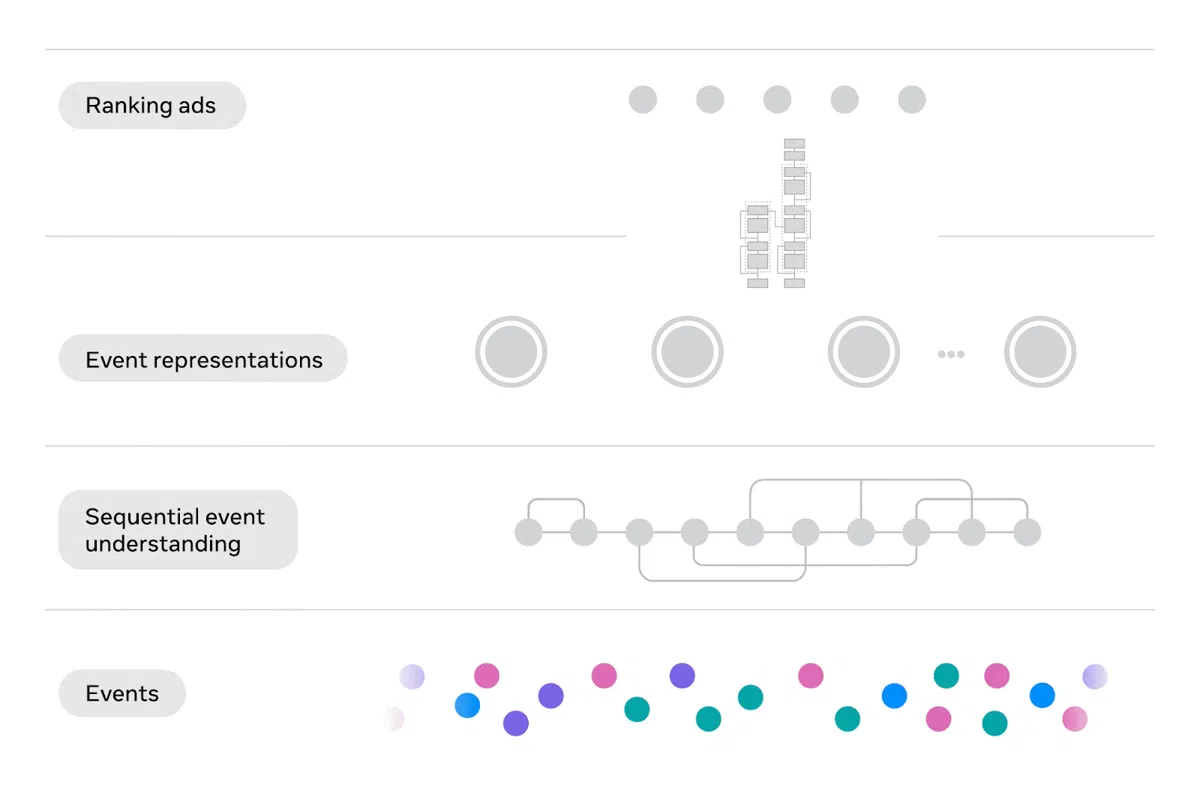Click the middle gray dot in Ranking ads row

[x=777, y=100]
